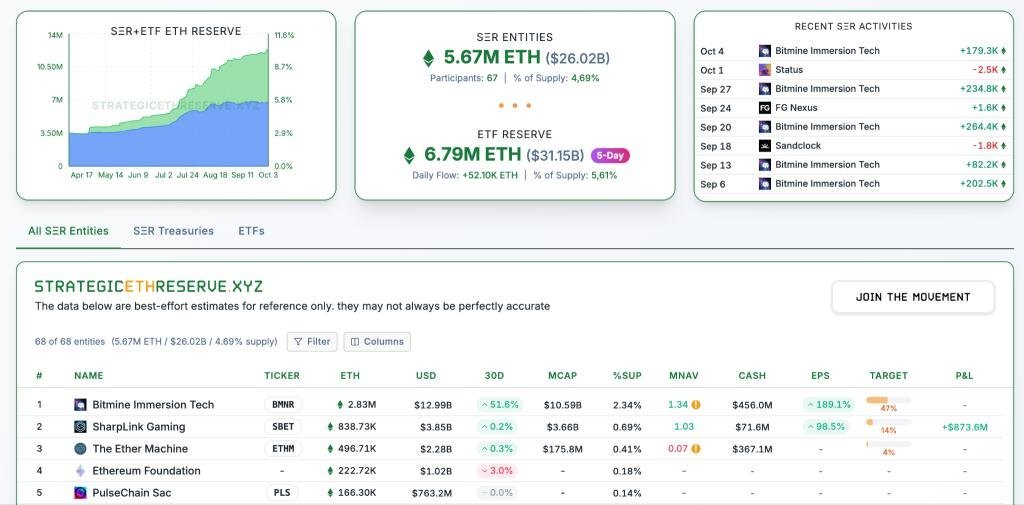The width and height of the screenshot is (1024, 505).
Task: Click the Sandclock logo icon
Action: pyautogui.click(x=765, y=146)
